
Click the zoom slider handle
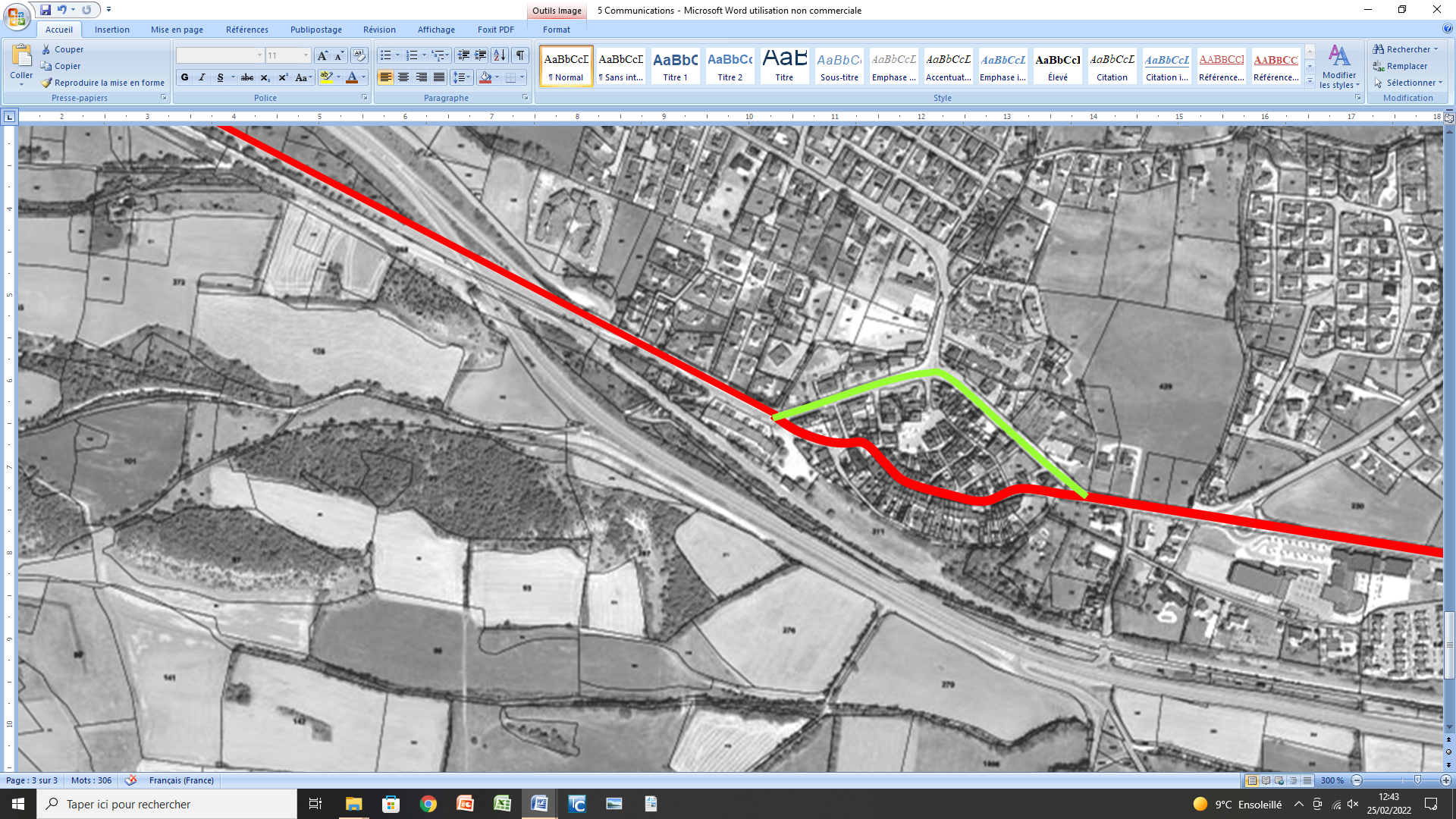pos(1417,780)
